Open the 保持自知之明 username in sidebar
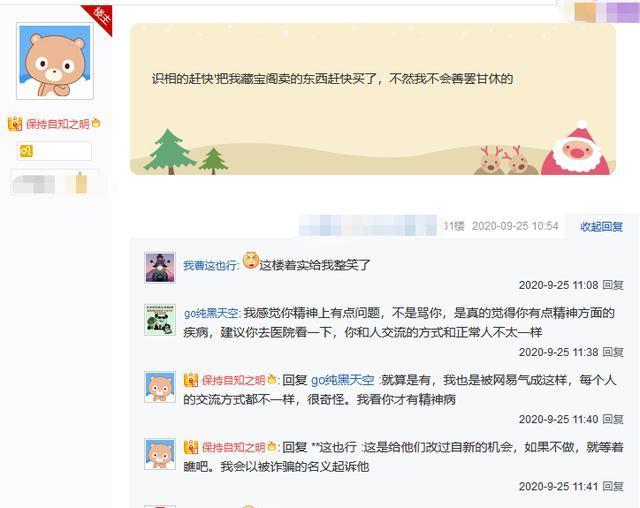The width and height of the screenshot is (640, 508). click(58, 124)
